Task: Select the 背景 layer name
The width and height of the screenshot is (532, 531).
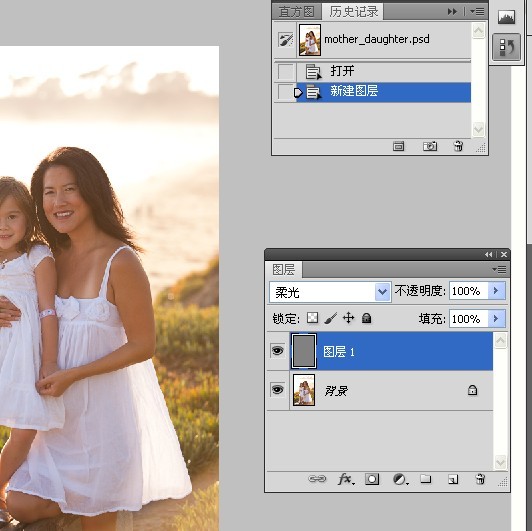Action: [336, 391]
